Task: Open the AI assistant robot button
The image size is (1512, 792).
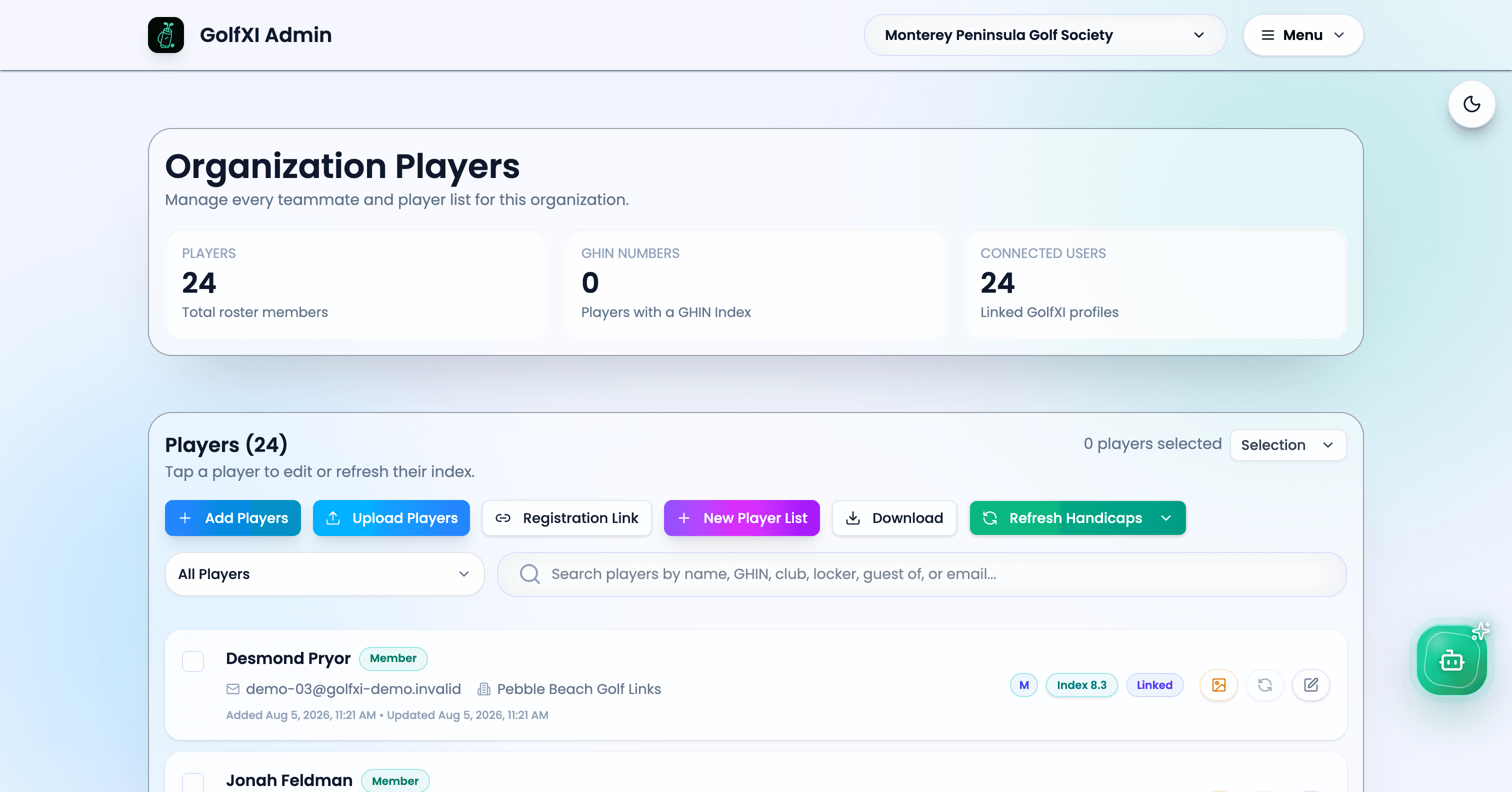Action: 1451,660
